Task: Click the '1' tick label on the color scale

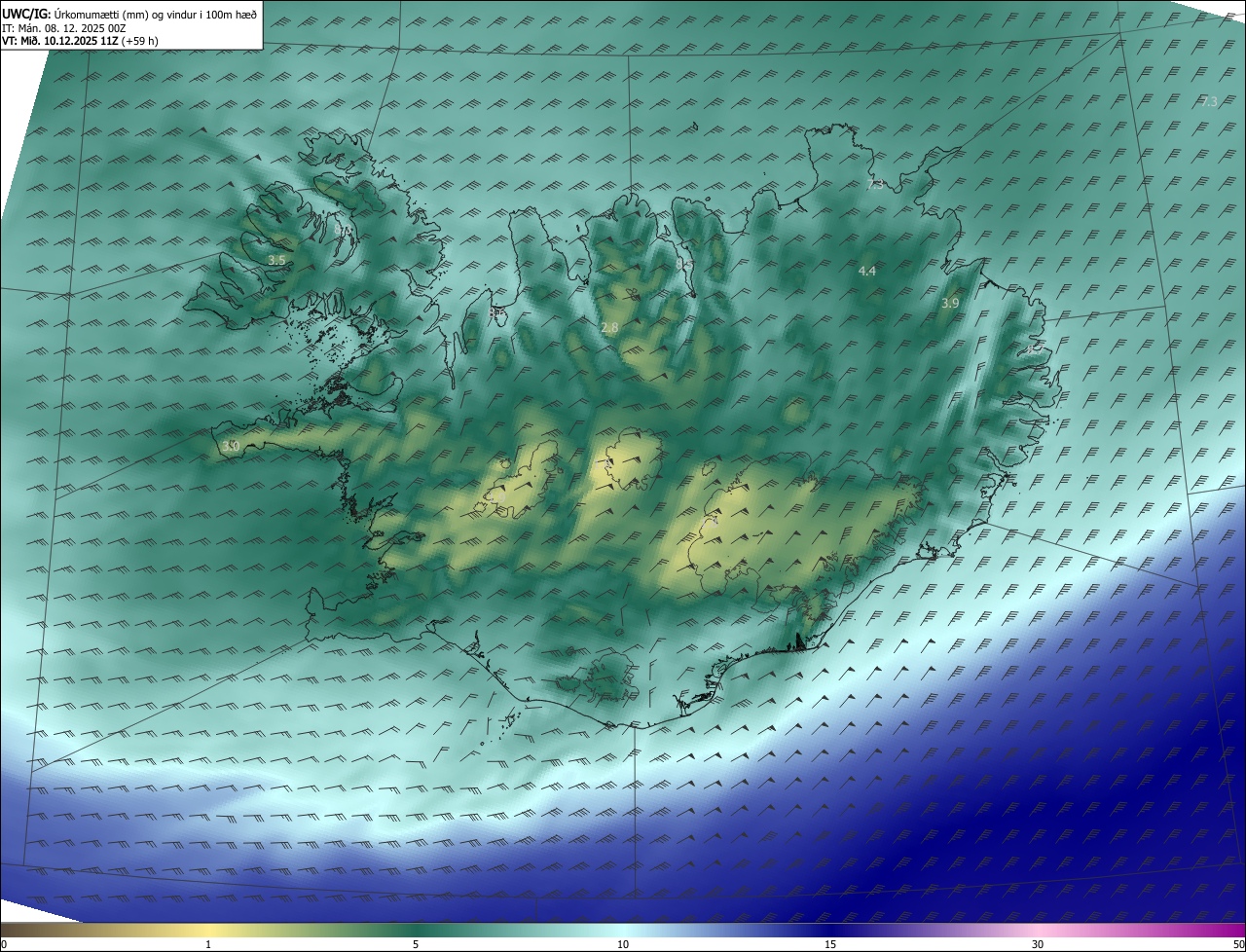Action: tap(208, 944)
